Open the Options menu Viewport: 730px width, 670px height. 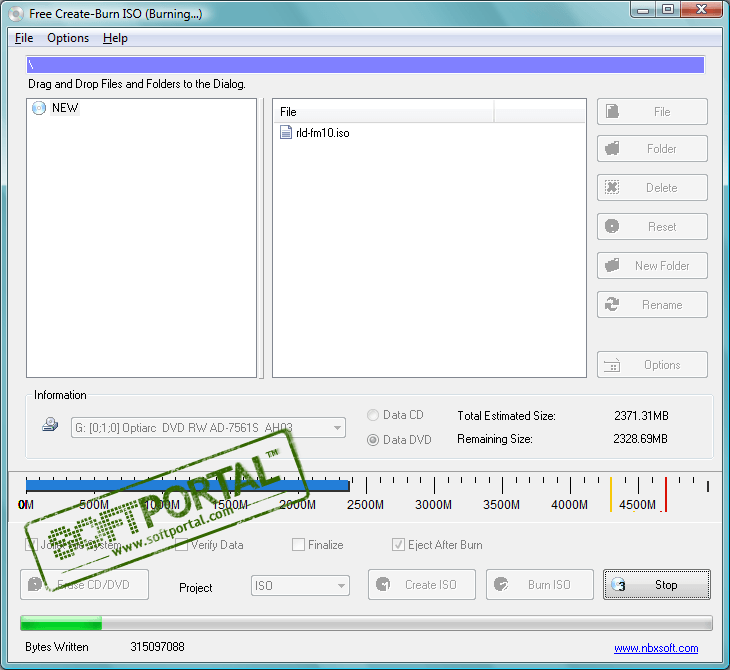68,38
